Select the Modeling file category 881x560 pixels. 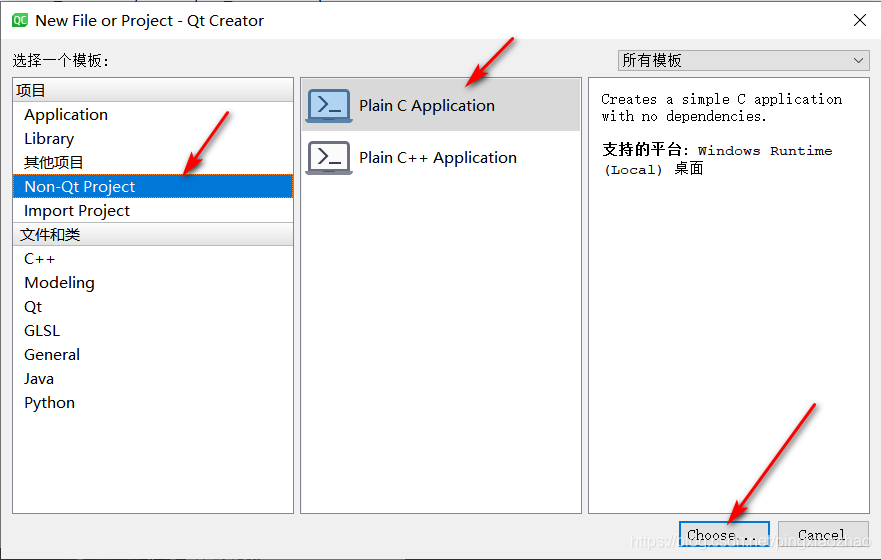coord(153,283)
